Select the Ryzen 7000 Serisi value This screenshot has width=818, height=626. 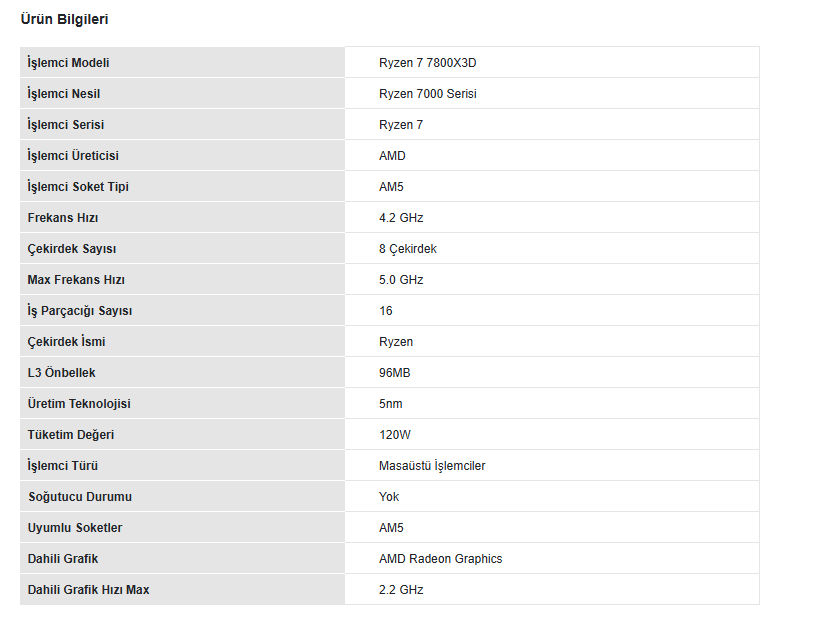[427, 94]
